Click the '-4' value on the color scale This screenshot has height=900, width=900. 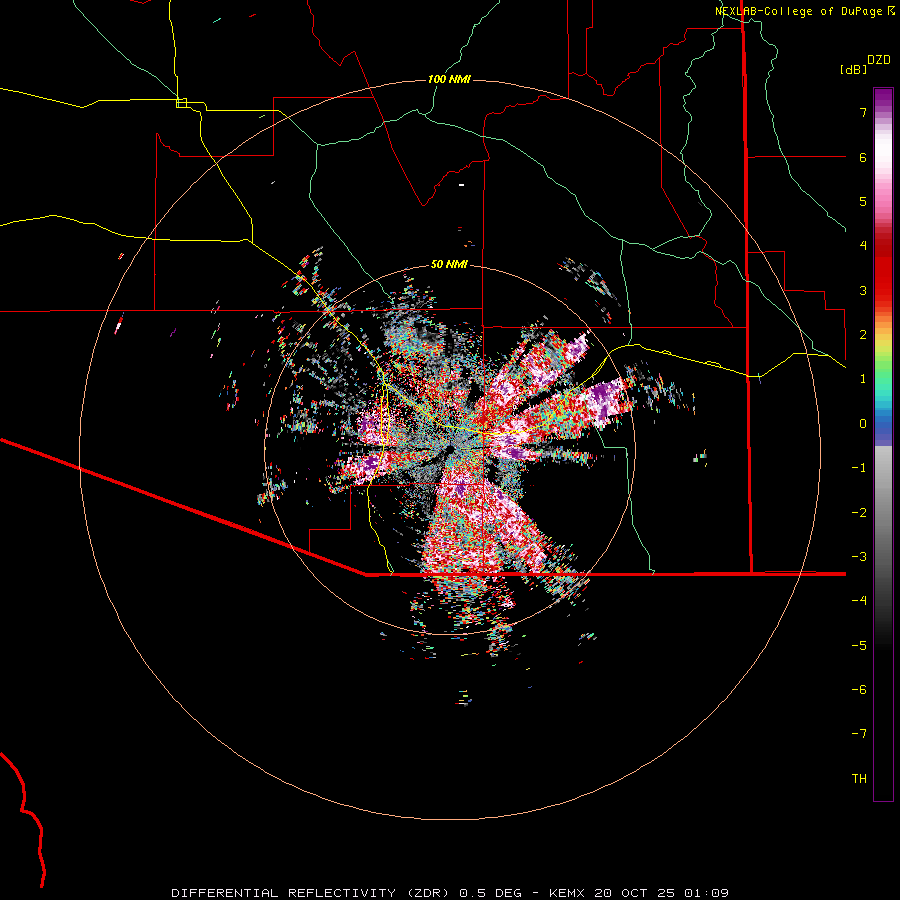[x=859, y=601]
